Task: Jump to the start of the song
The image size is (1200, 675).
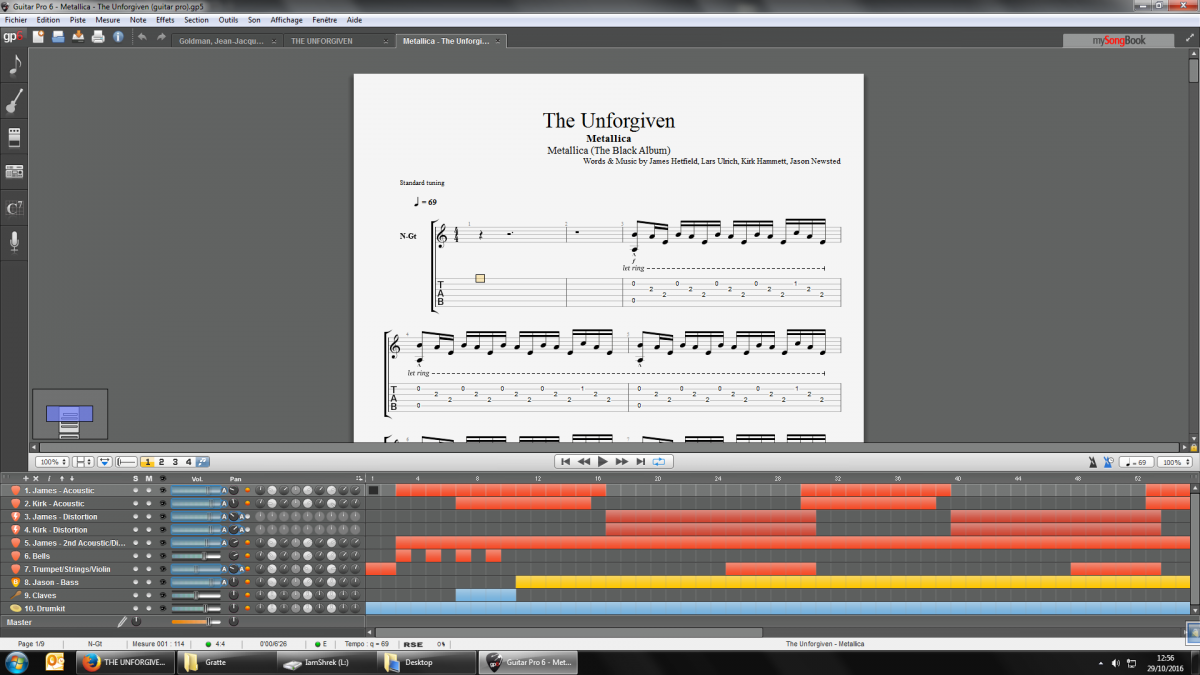Action: [x=565, y=462]
